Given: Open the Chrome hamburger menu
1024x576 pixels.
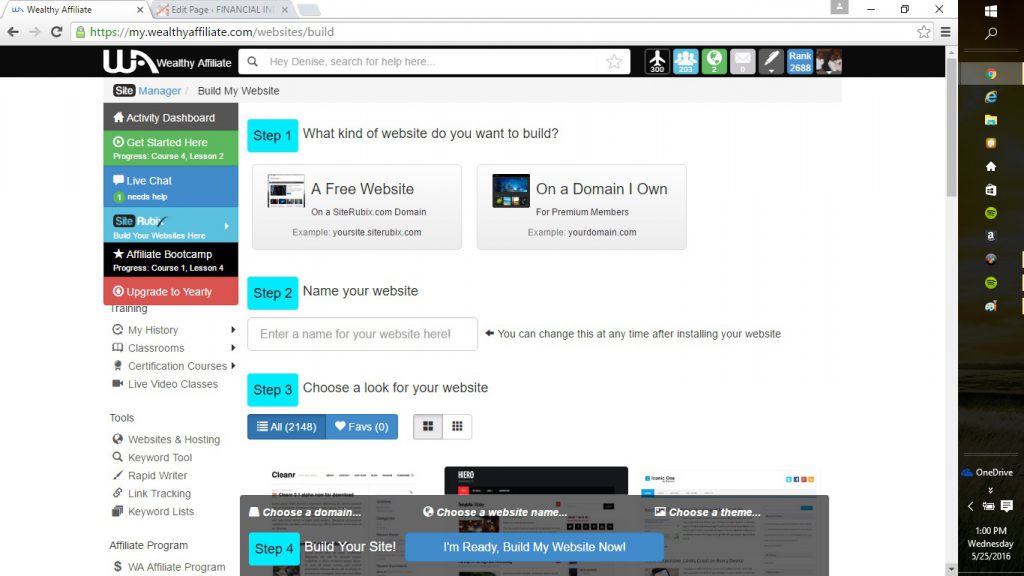Looking at the screenshot, I should click(x=945, y=32).
